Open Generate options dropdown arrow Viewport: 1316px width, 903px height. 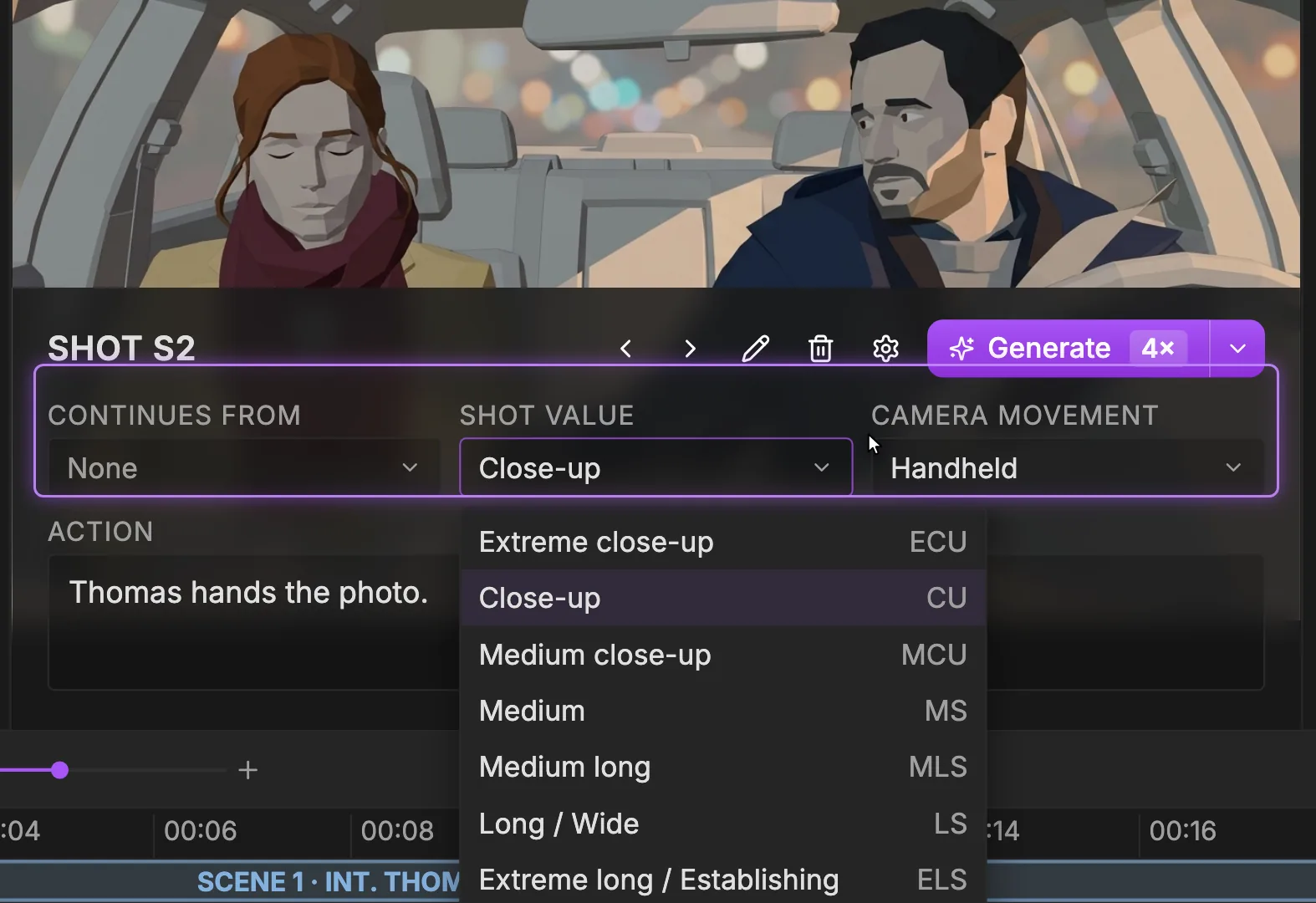(1237, 348)
